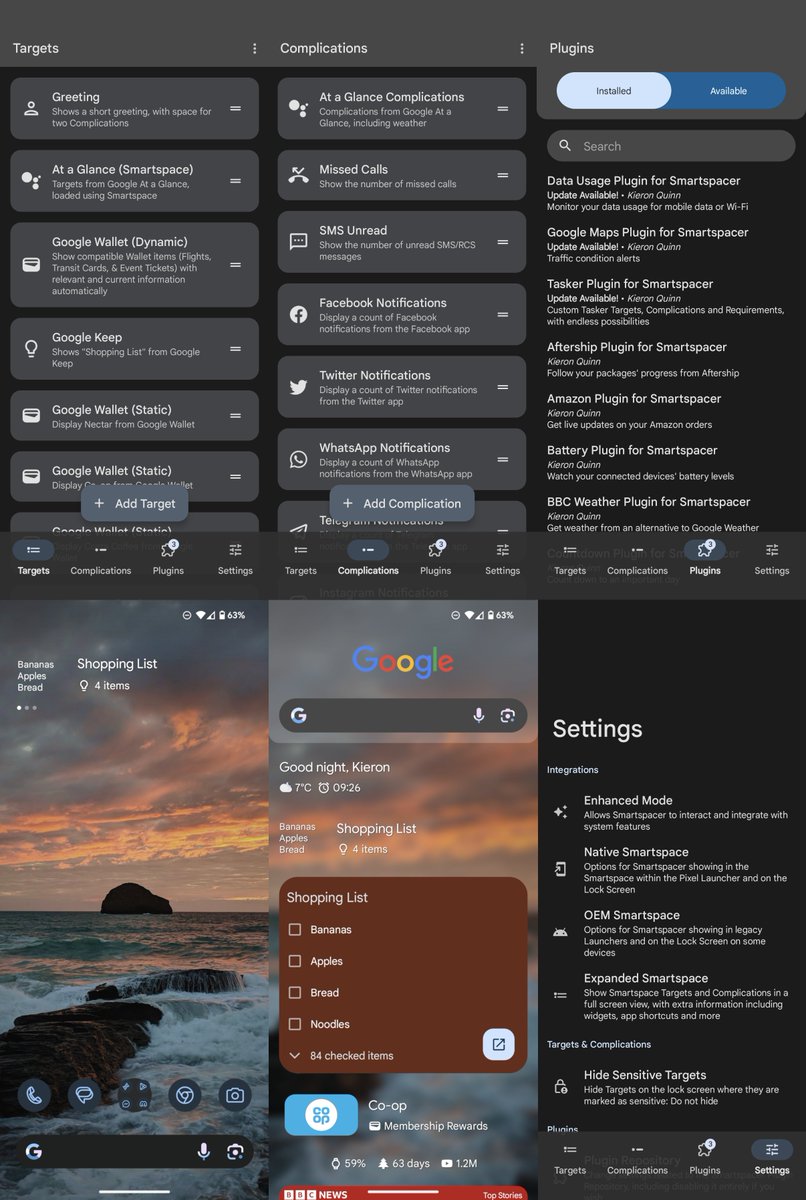Tap the 7°C weather complication
The width and height of the screenshot is (806, 1200).
point(296,788)
